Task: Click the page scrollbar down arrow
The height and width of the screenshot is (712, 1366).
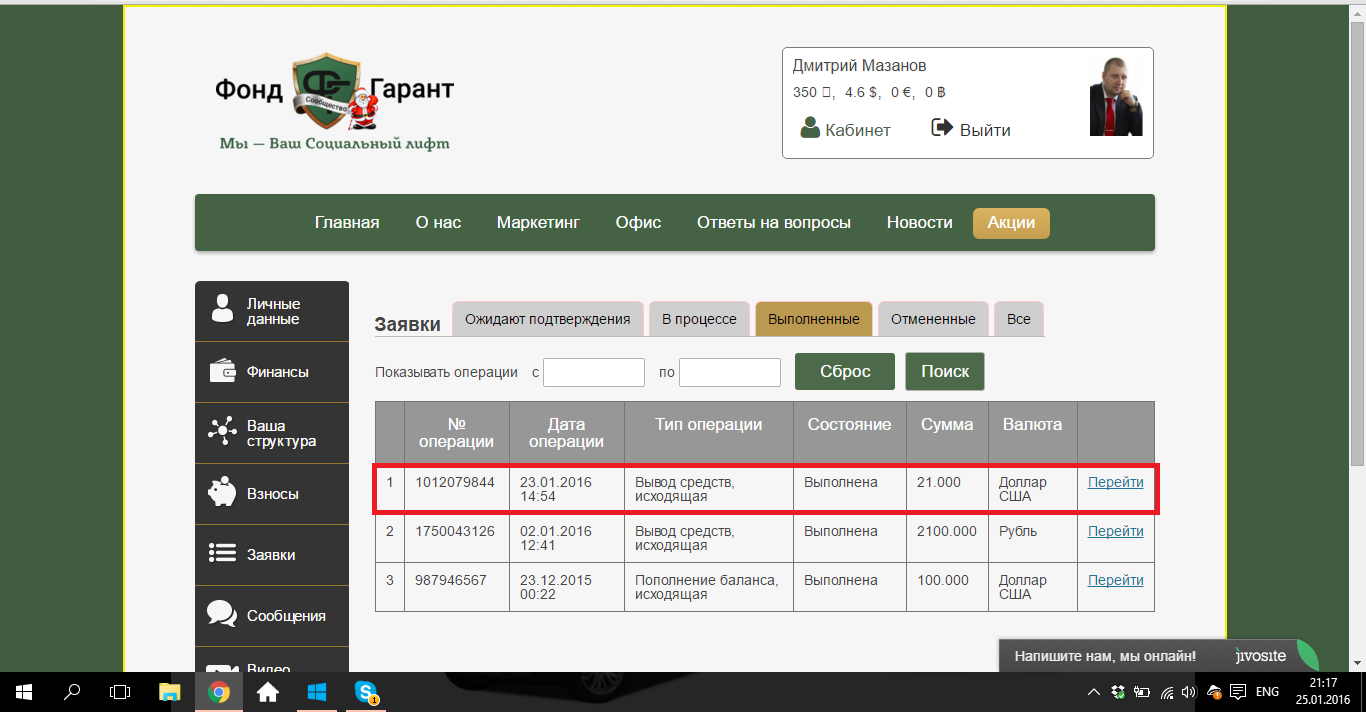Action: pos(1357,663)
